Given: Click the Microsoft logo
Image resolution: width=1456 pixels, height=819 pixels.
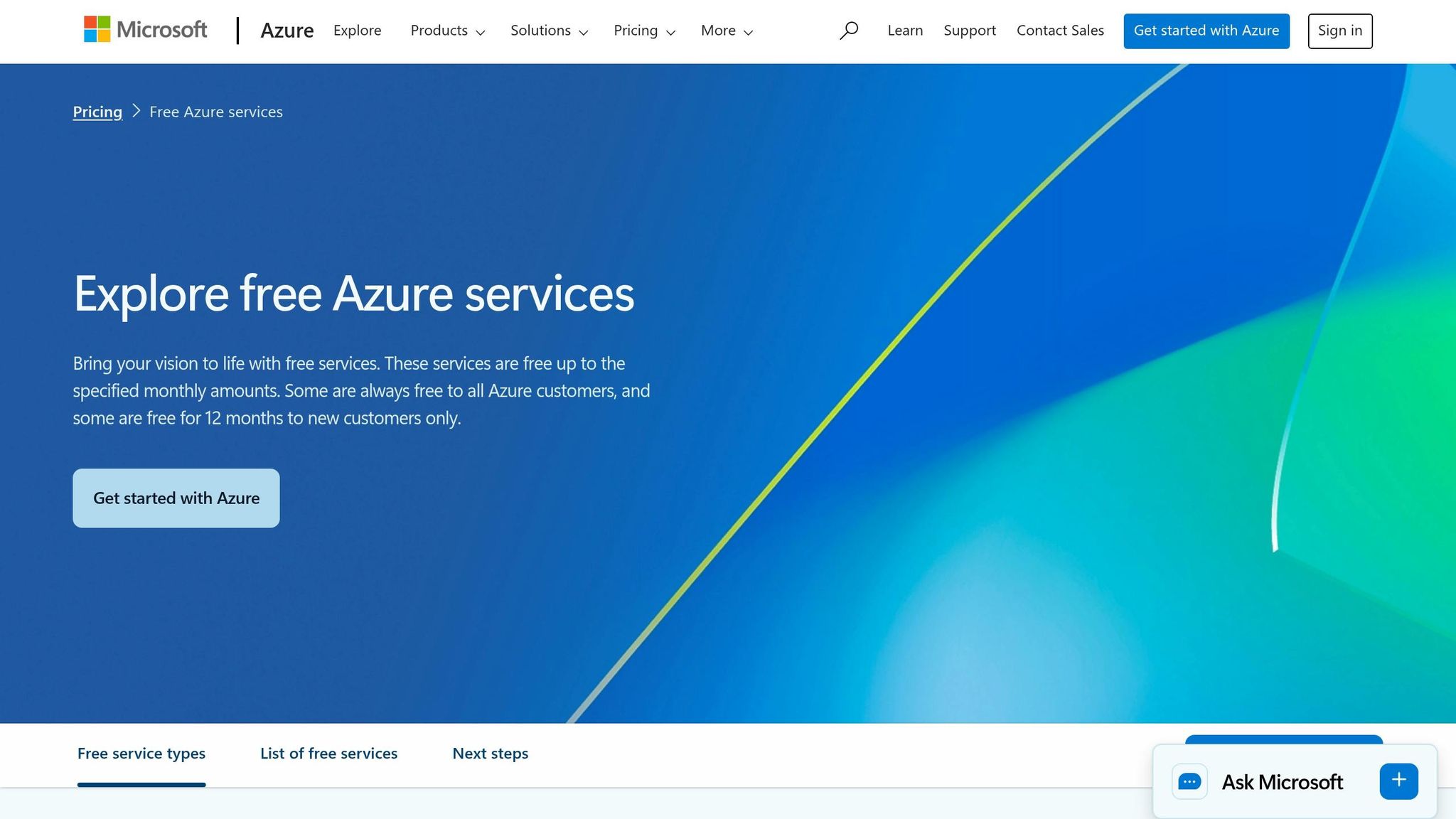Looking at the screenshot, I should tap(146, 30).
